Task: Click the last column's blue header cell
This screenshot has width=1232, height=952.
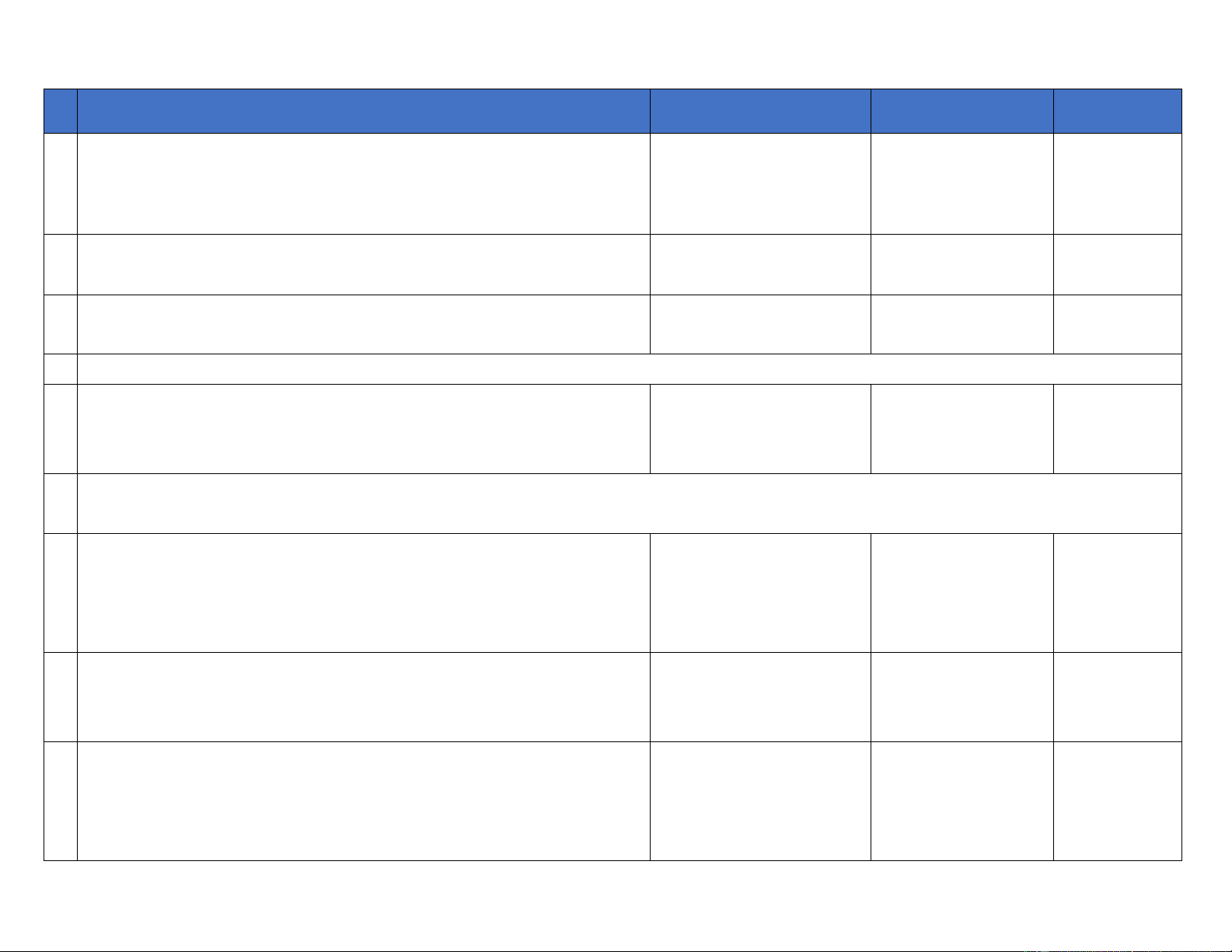Action: coord(1117,111)
